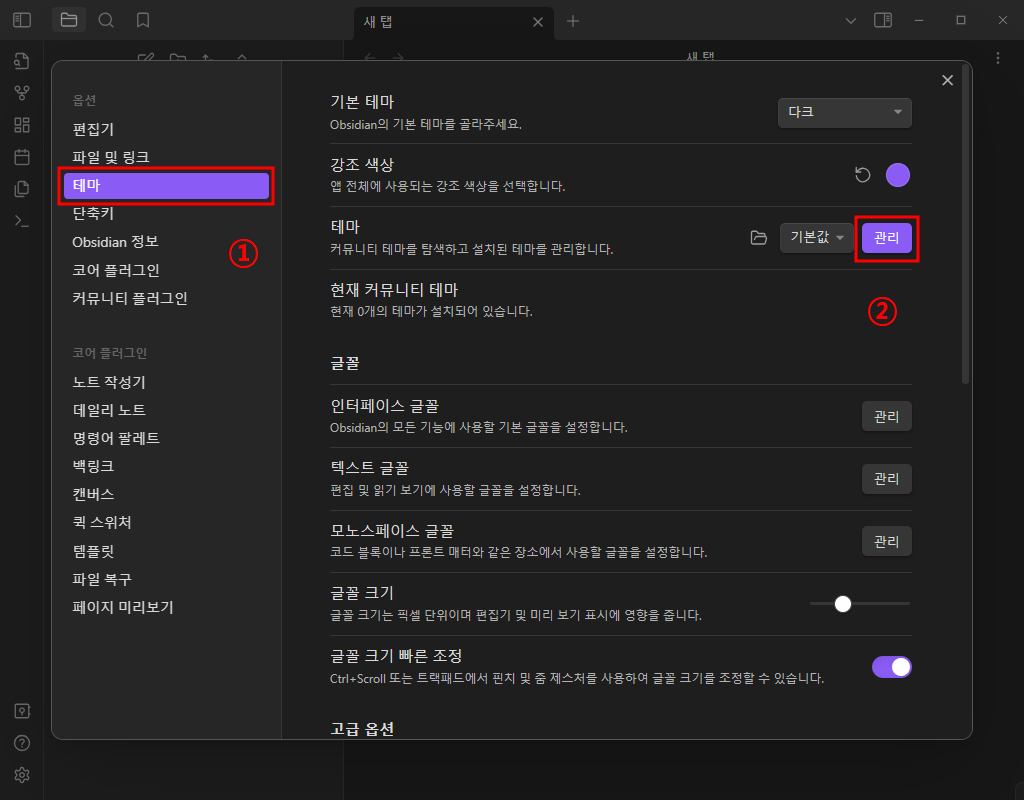The image size is (1024, 800).
Task: Open 커뮤니티 플러그인 section
Action: click(165, 298)
